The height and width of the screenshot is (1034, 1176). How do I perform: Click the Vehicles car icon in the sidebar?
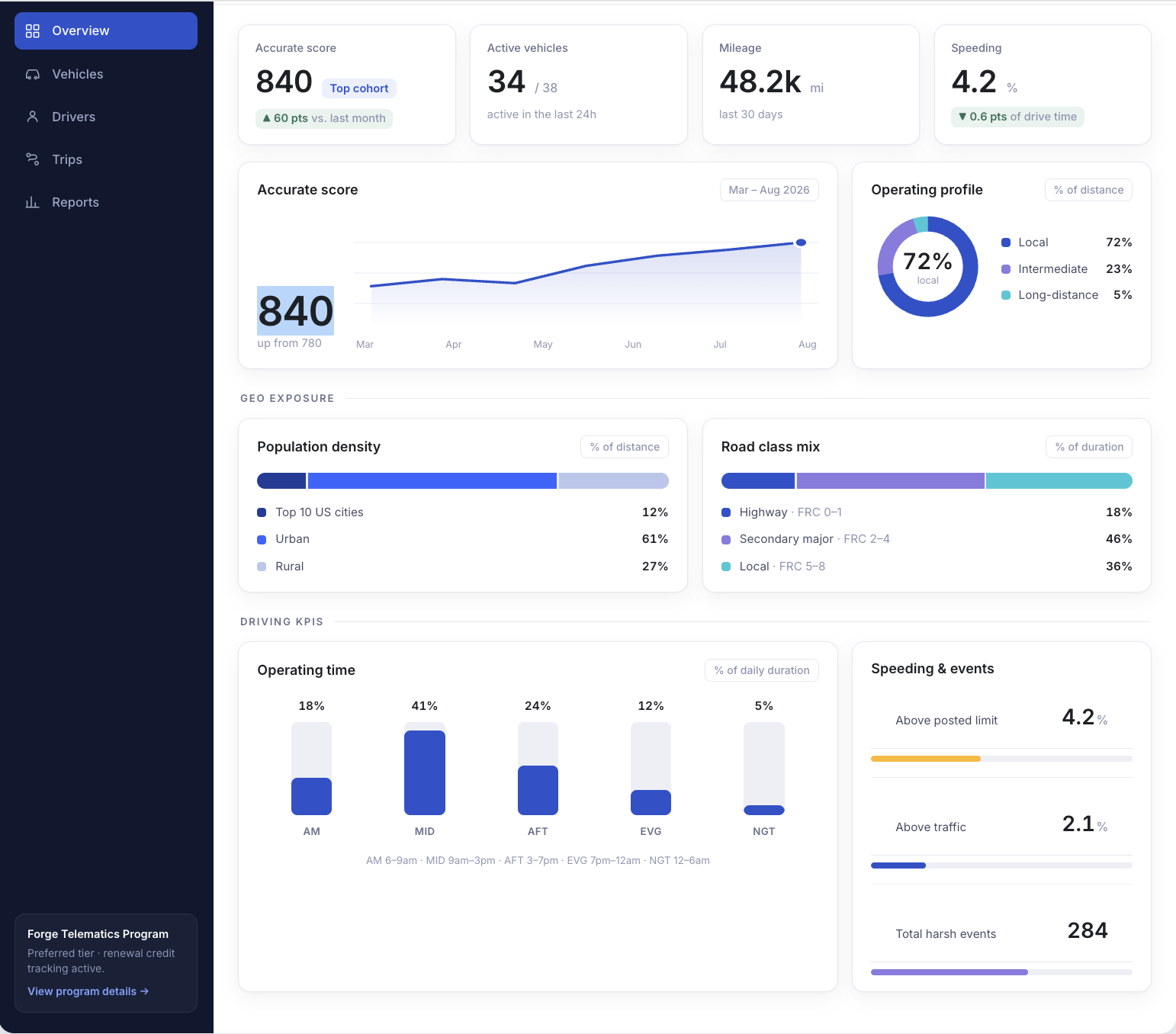click(33, 74)
